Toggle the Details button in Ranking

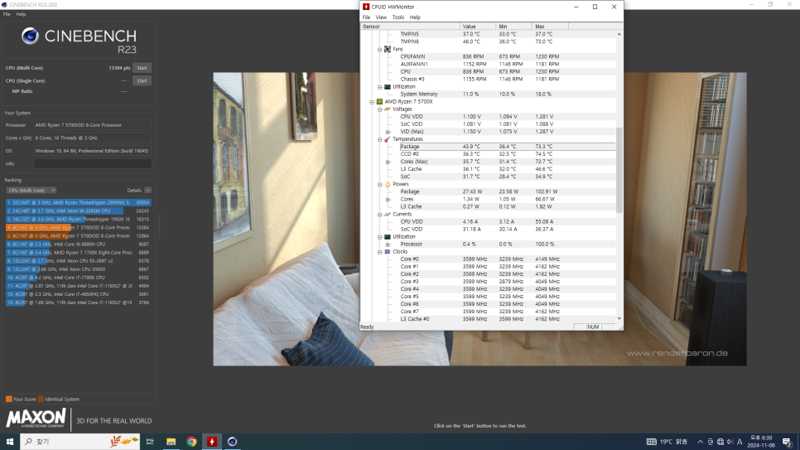click(x=147, y=190)
